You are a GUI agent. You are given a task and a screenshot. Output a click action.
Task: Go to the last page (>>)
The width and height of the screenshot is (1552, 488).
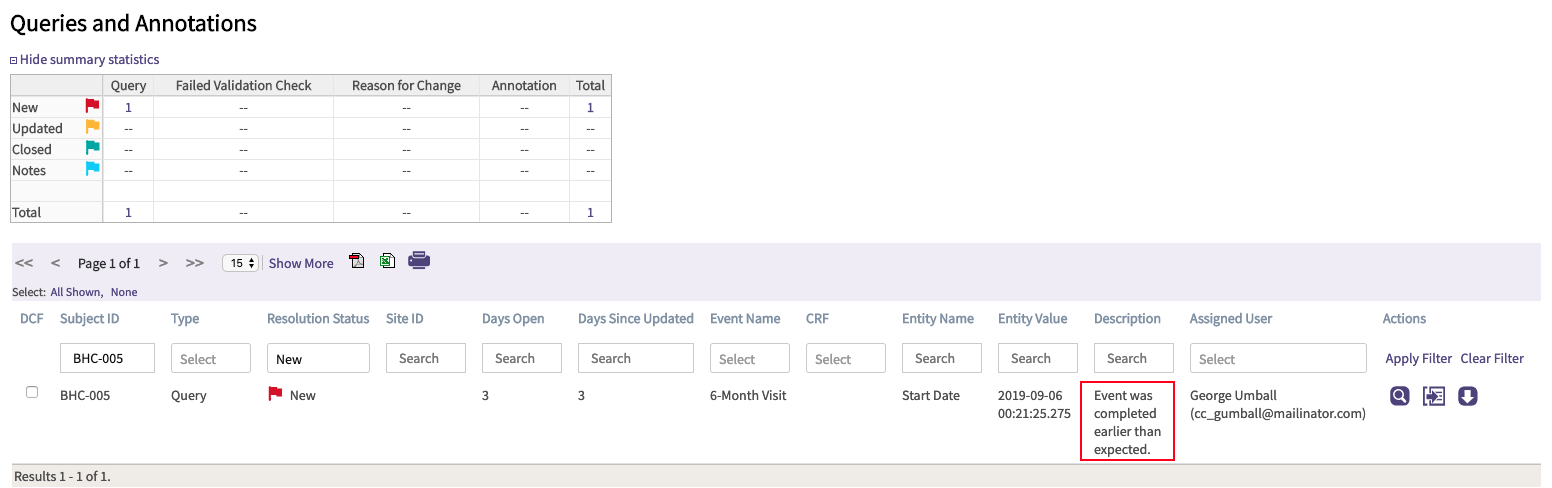click(195, 263)
